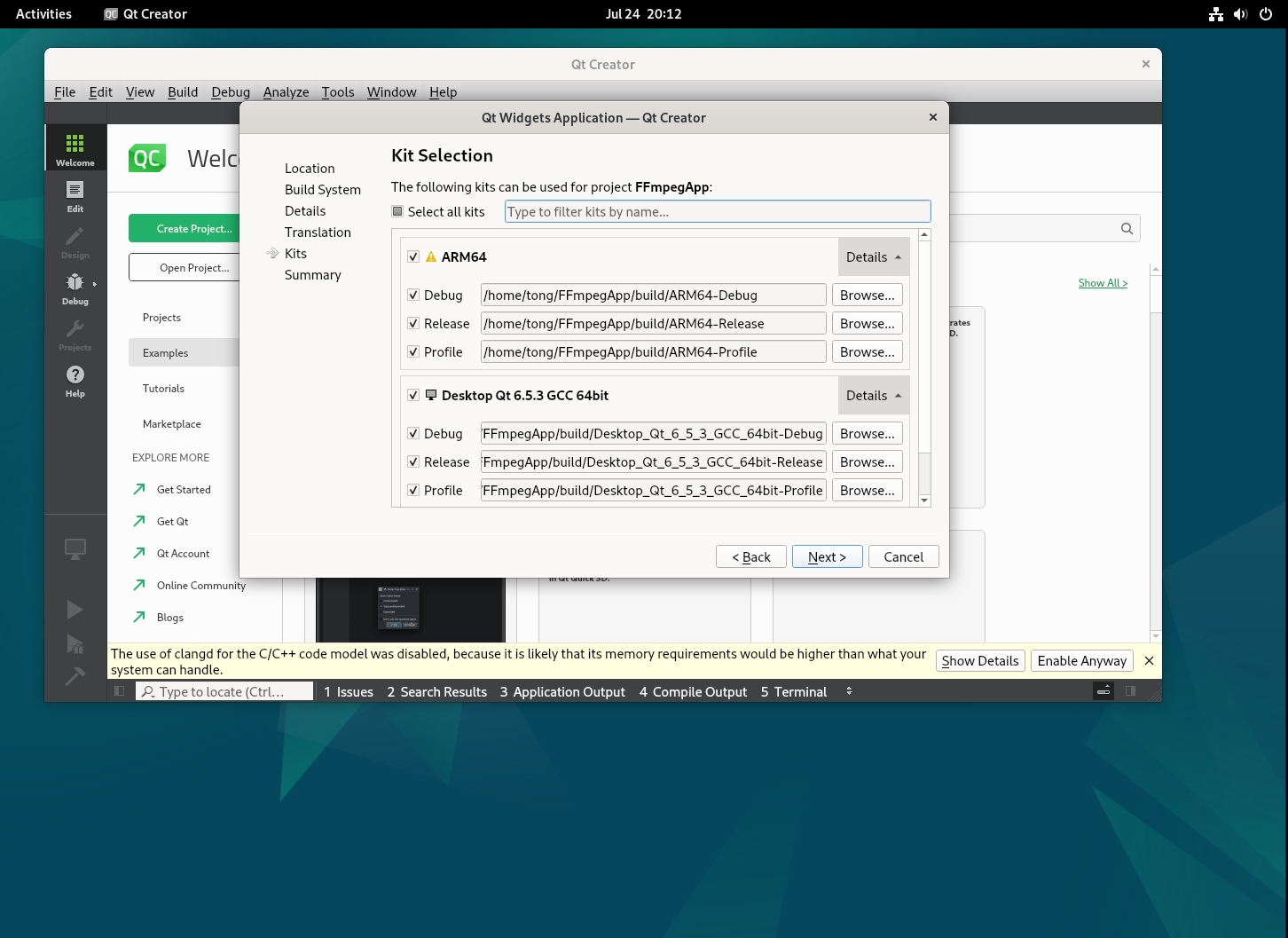This screenshot has height=938, width=1288.
Task: Click the green Run play button
Action: (75, 610)
